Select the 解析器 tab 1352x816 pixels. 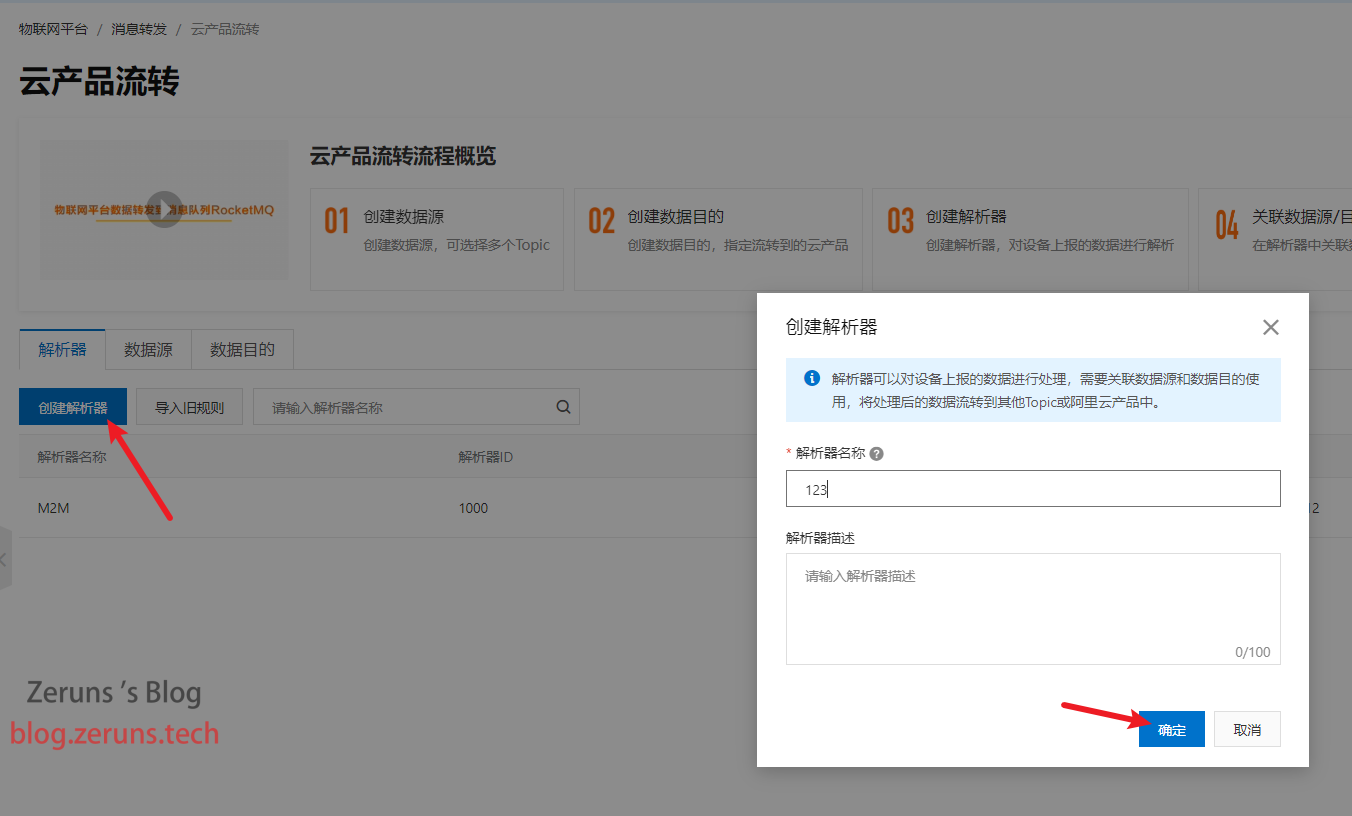[x=62, y=350]
